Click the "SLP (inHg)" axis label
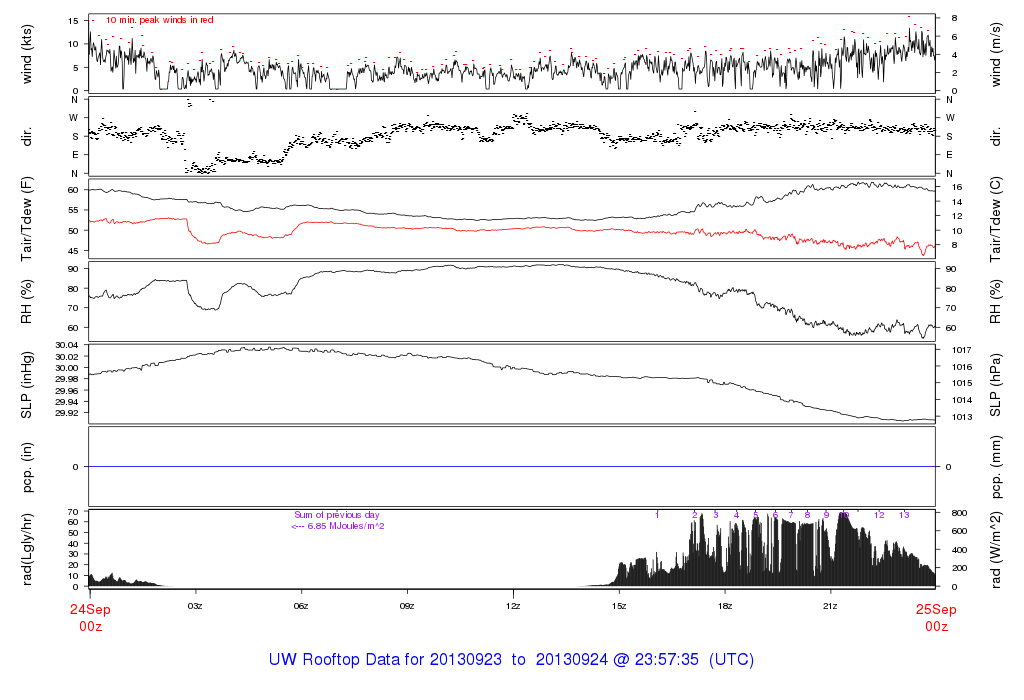 pyautogui.click(x=27, y=384)
